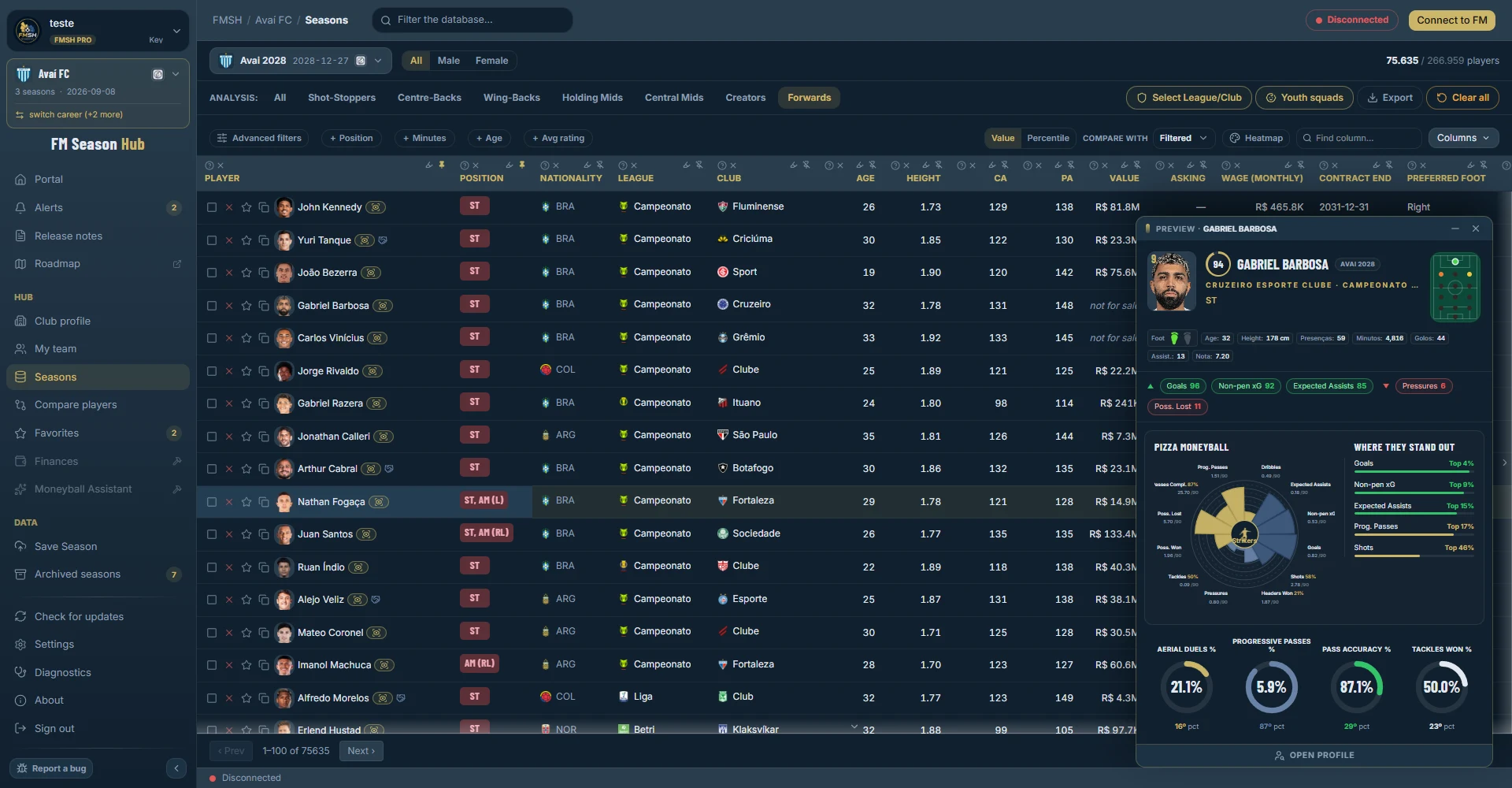Open the Compare With Filtered dropdown
Viewport: 1512px width, 788px height.
pos(1184,138)
